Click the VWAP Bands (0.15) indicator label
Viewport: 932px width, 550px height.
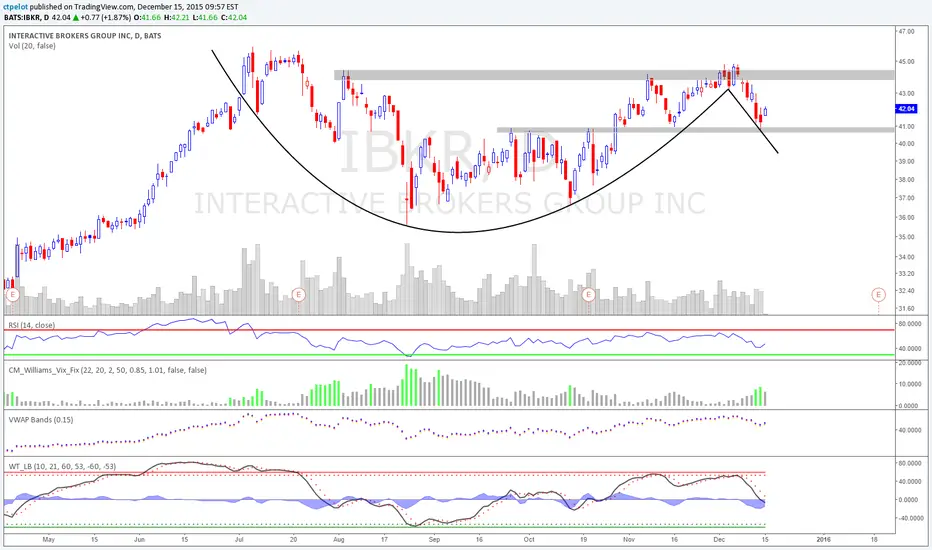click(41, 420)
